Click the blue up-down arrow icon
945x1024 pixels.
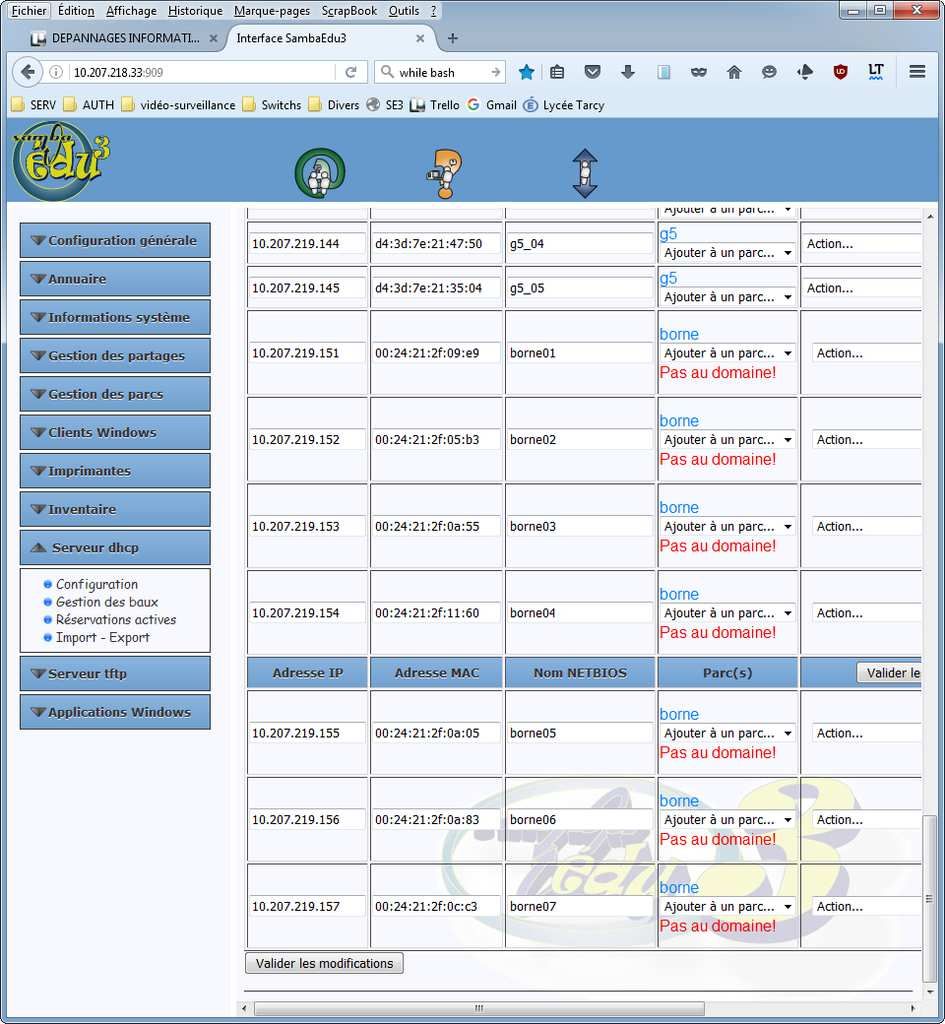pyautogui.click(x=585, y=173)
